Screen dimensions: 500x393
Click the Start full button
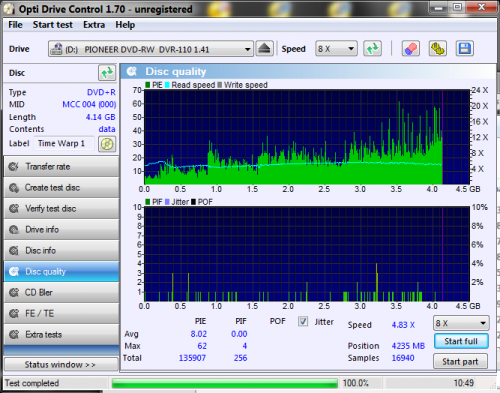pyautogui.click(x=461, y=341)
